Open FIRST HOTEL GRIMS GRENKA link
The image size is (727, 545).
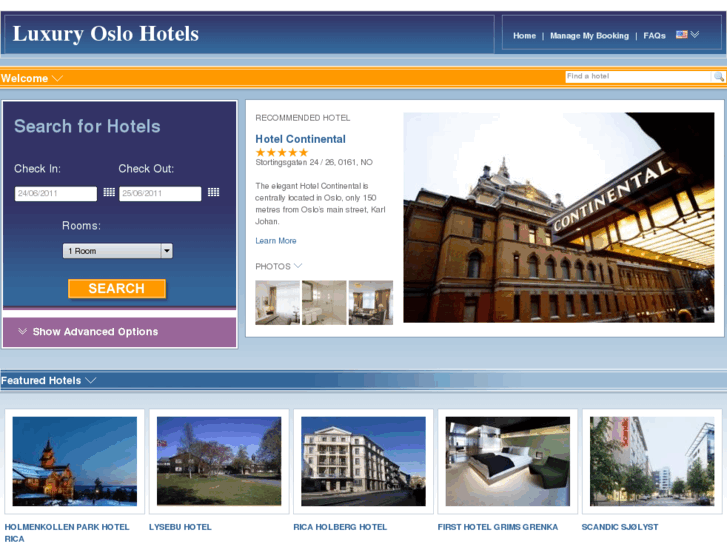pos(497,527)
